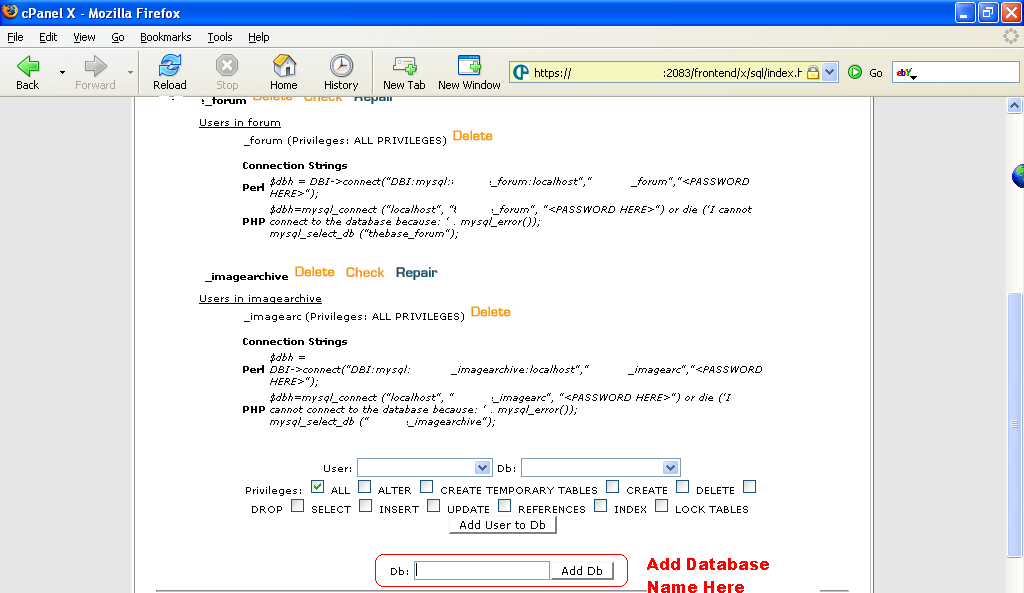
Task: Open the Edit menu
Action: tap(48, 37)
